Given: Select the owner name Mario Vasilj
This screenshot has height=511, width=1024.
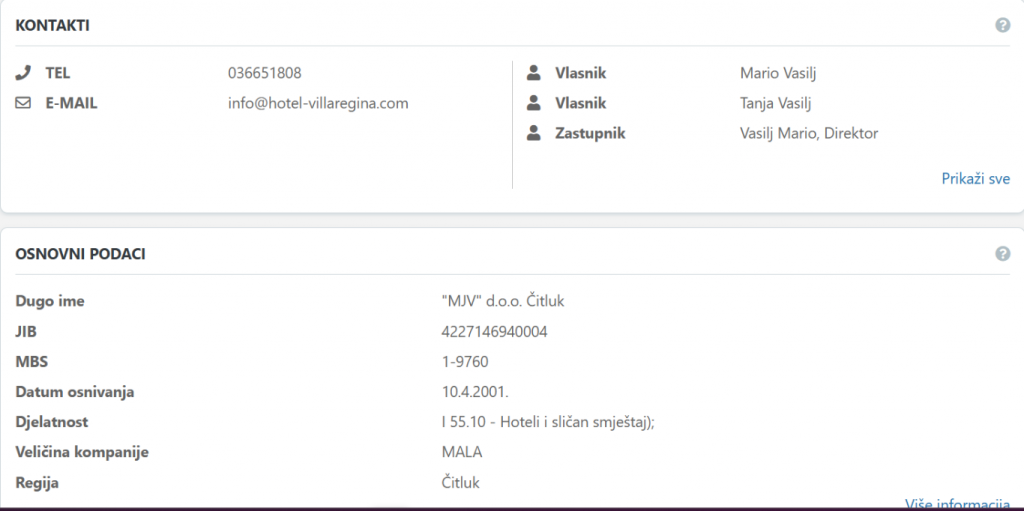Looking at the screenshot, I should [x=779, y=73].
